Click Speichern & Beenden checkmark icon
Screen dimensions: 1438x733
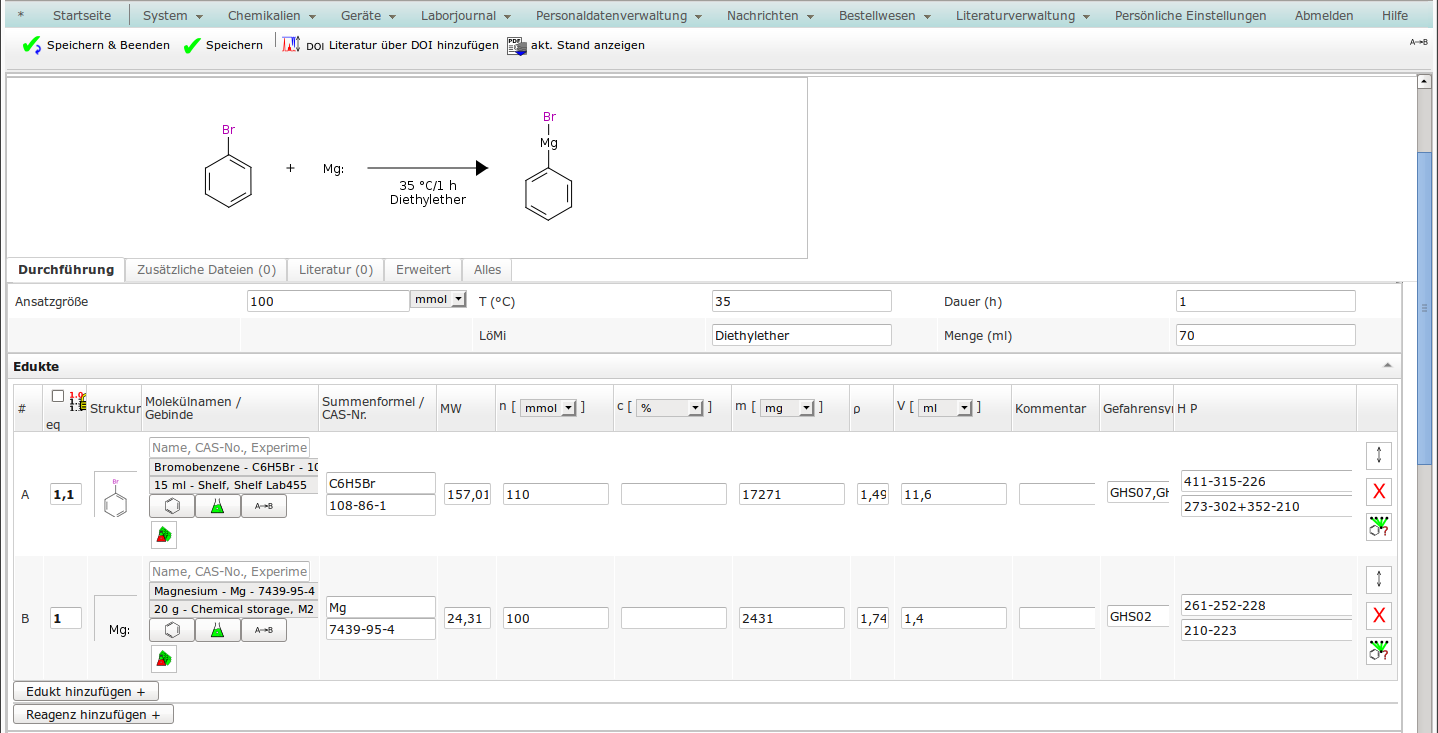[x=31, y=45]
